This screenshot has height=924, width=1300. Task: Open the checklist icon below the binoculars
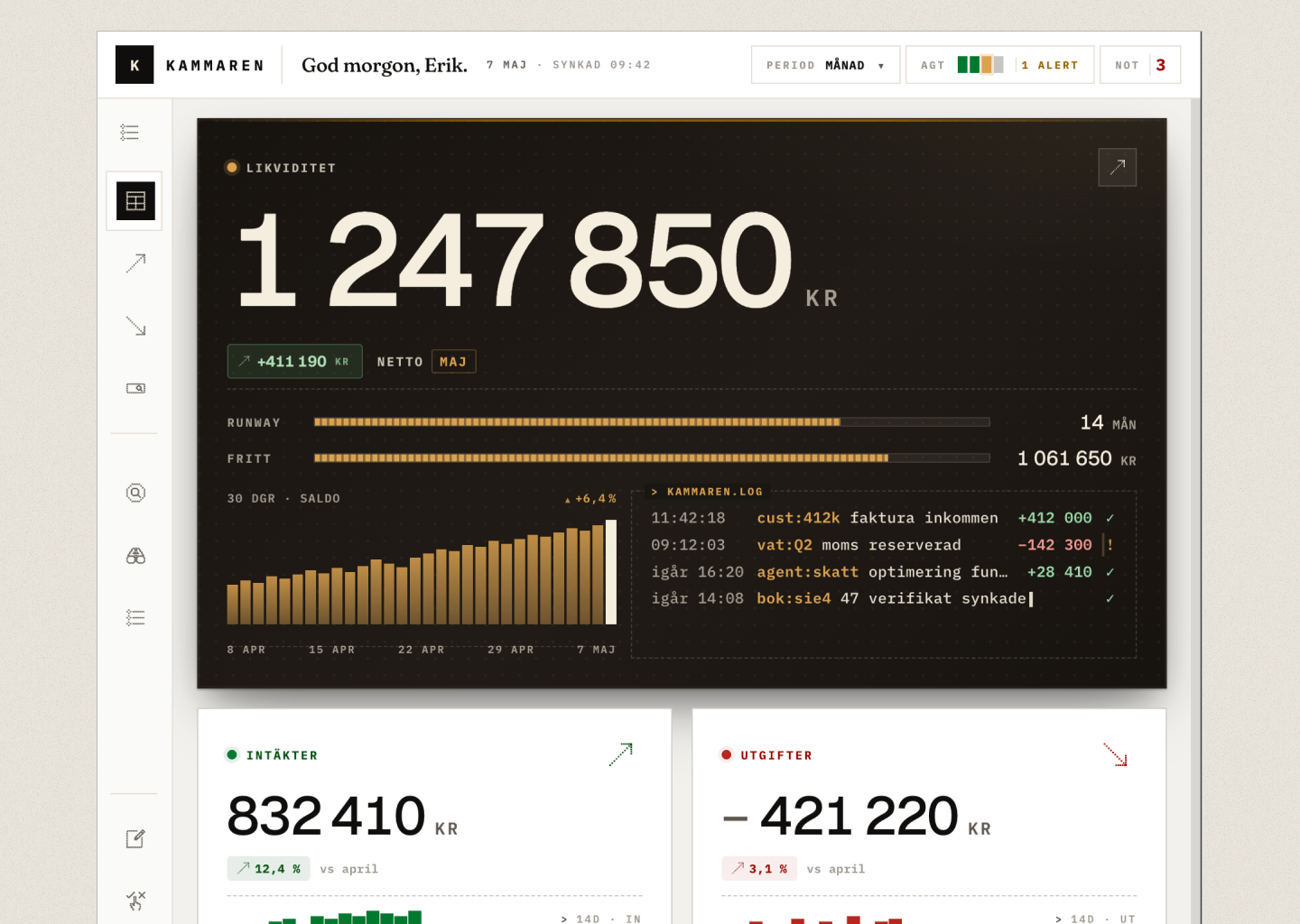[135, 618]
